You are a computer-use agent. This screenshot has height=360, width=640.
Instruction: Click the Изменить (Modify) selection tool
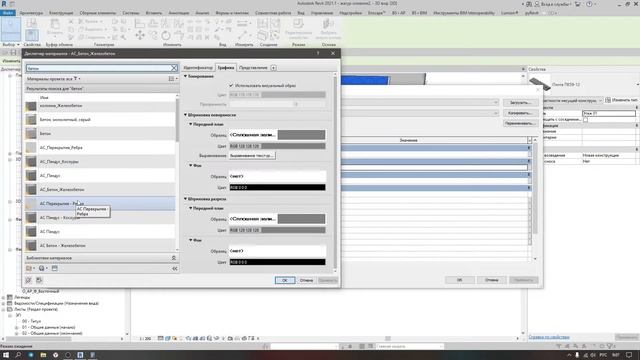[x=11, y=29]
